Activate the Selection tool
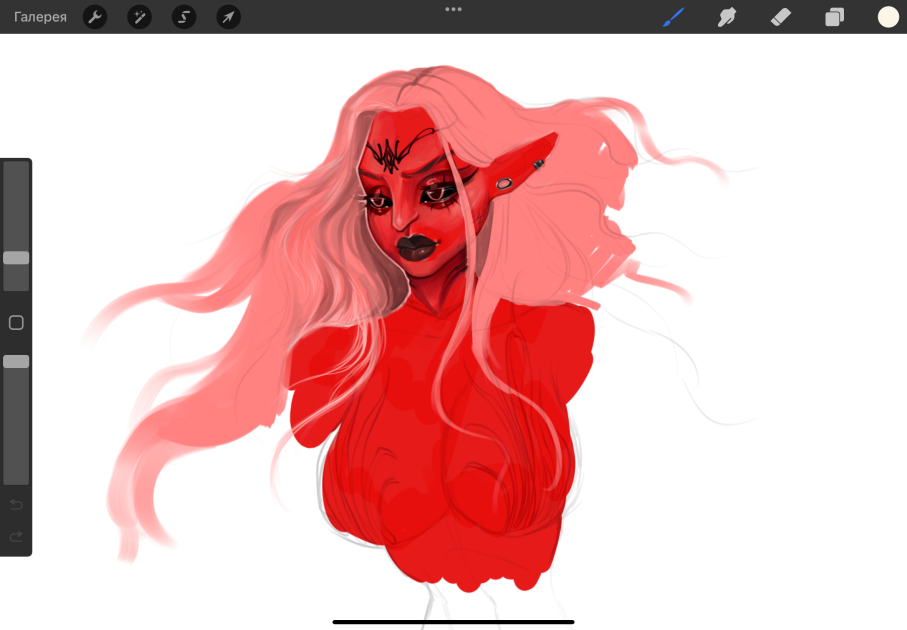 click(x=184, y=17)
